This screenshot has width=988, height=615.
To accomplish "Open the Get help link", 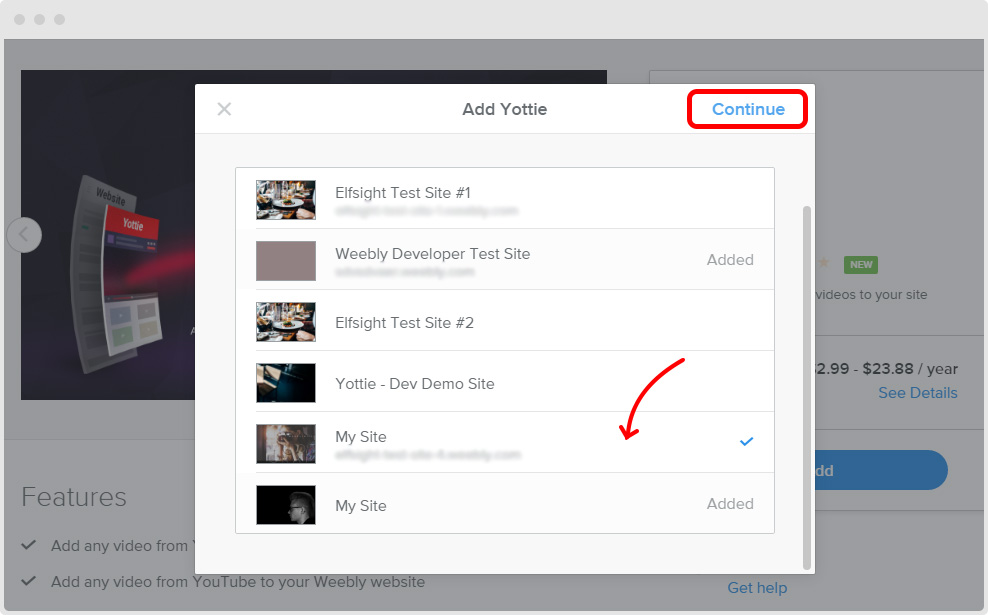I will [x=757, y=588].
